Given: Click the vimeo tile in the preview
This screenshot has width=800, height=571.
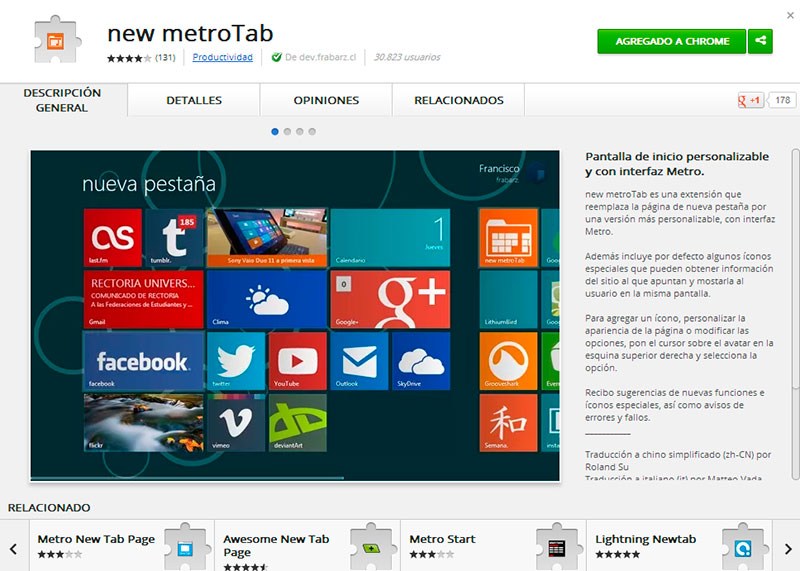Looking at the screenshot, I should point(236,423).
